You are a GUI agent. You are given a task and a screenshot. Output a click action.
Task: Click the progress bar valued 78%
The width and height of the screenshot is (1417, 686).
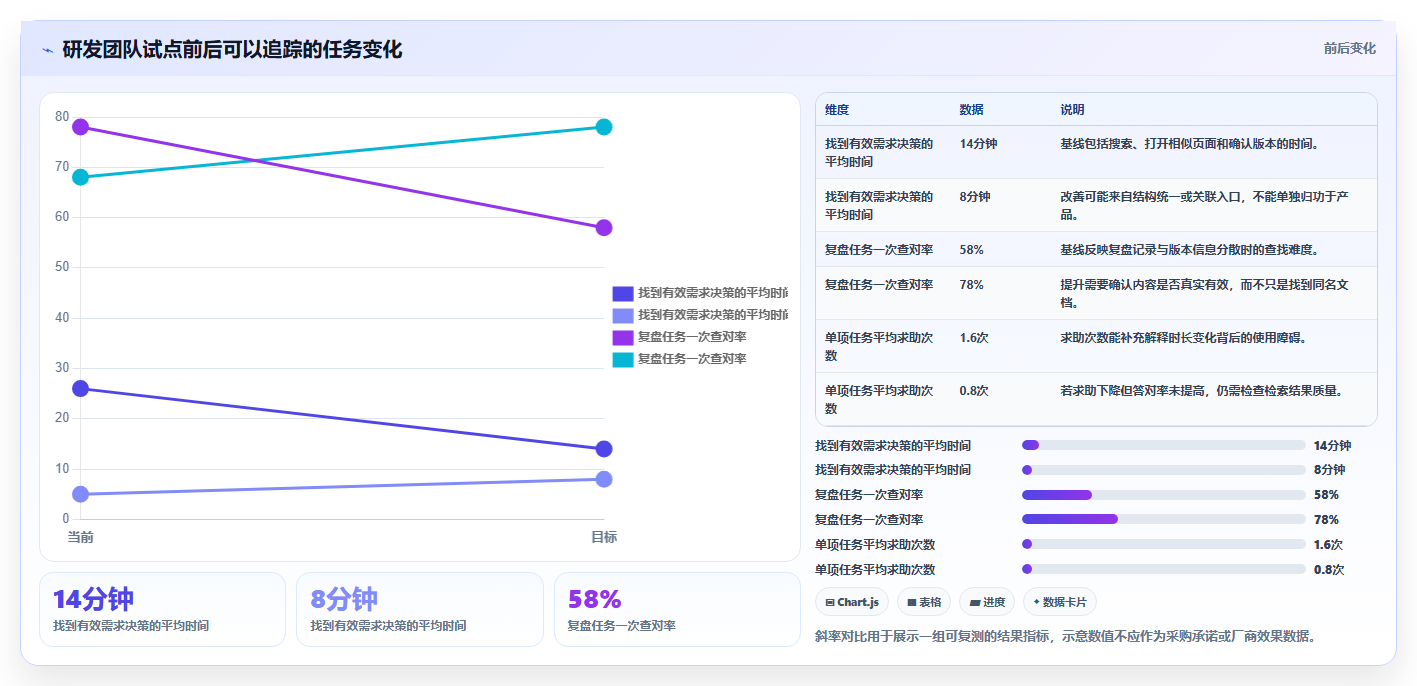click(1163, 519)
